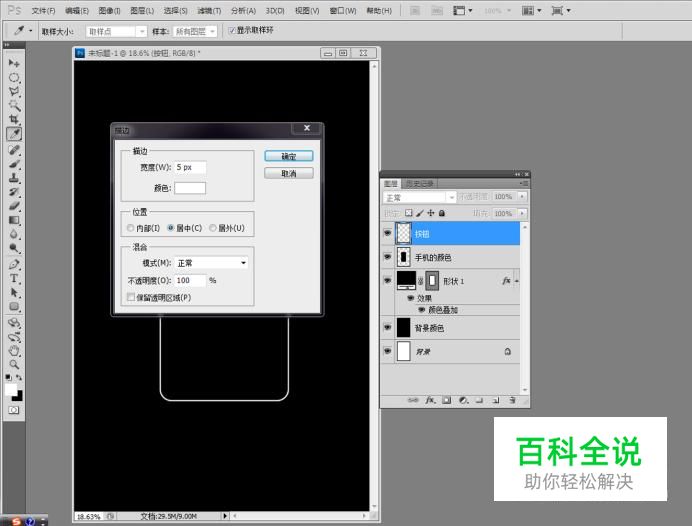Click the stroke 颜色 color swatch
The image size is (692, 526).
190,187
